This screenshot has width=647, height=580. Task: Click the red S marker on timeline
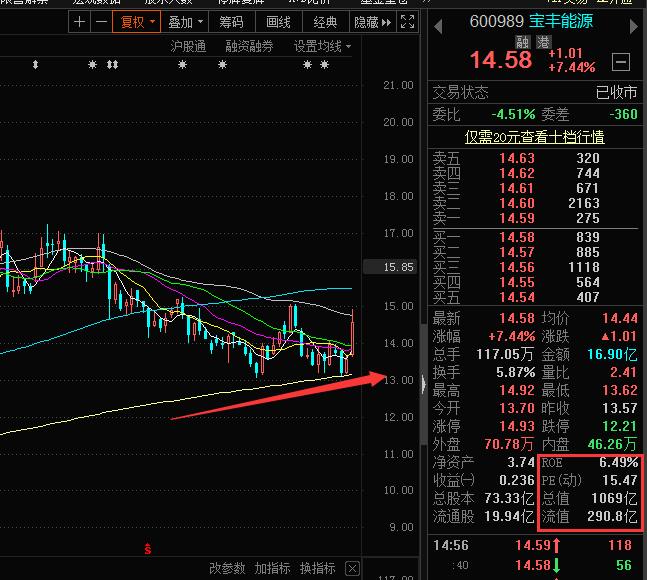point(148,549)
